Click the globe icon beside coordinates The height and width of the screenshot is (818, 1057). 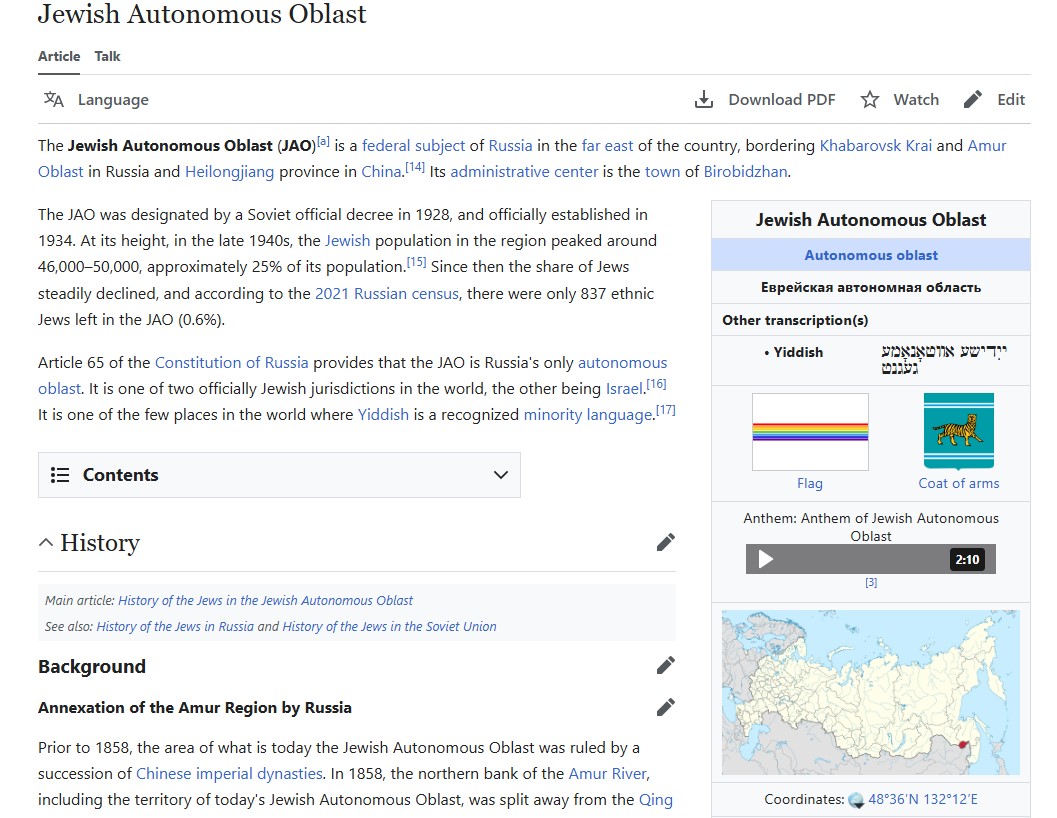856,800
